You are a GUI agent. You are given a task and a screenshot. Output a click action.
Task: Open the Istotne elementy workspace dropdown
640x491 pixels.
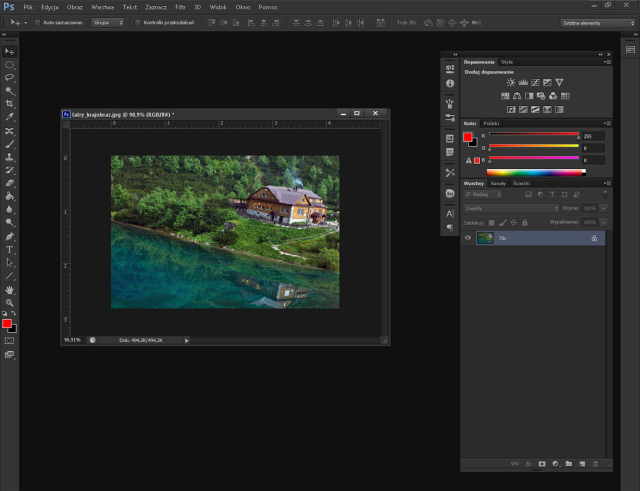[x=598, y=23]
